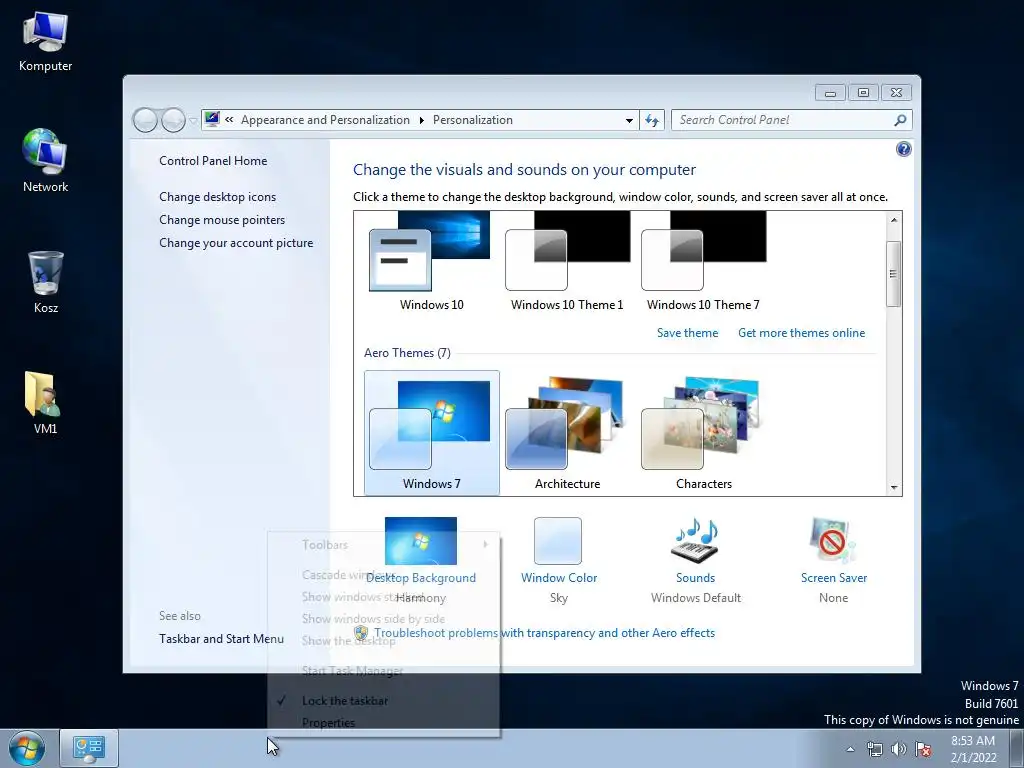Toggle Lock the taskbar option
1024x768 pixels.
[384, 701]
